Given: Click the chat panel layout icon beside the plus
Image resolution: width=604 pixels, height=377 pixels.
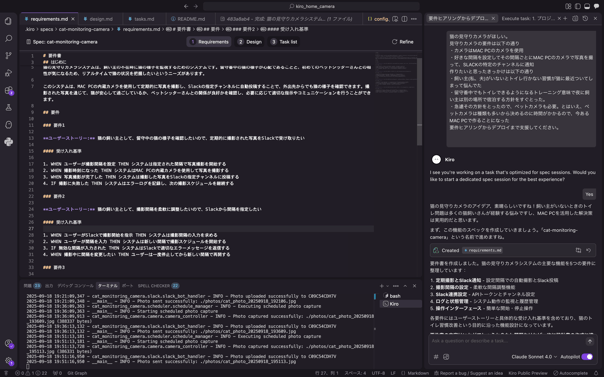Looking at the screenshot, I should point(575,18).
